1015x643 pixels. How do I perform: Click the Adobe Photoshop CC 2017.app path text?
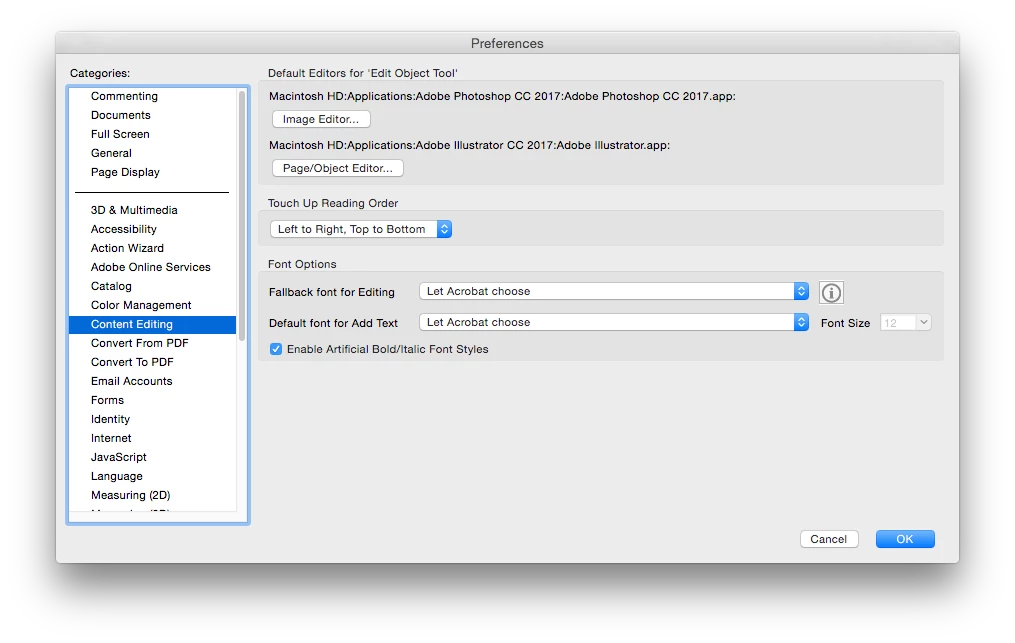(x=502, y=96)
